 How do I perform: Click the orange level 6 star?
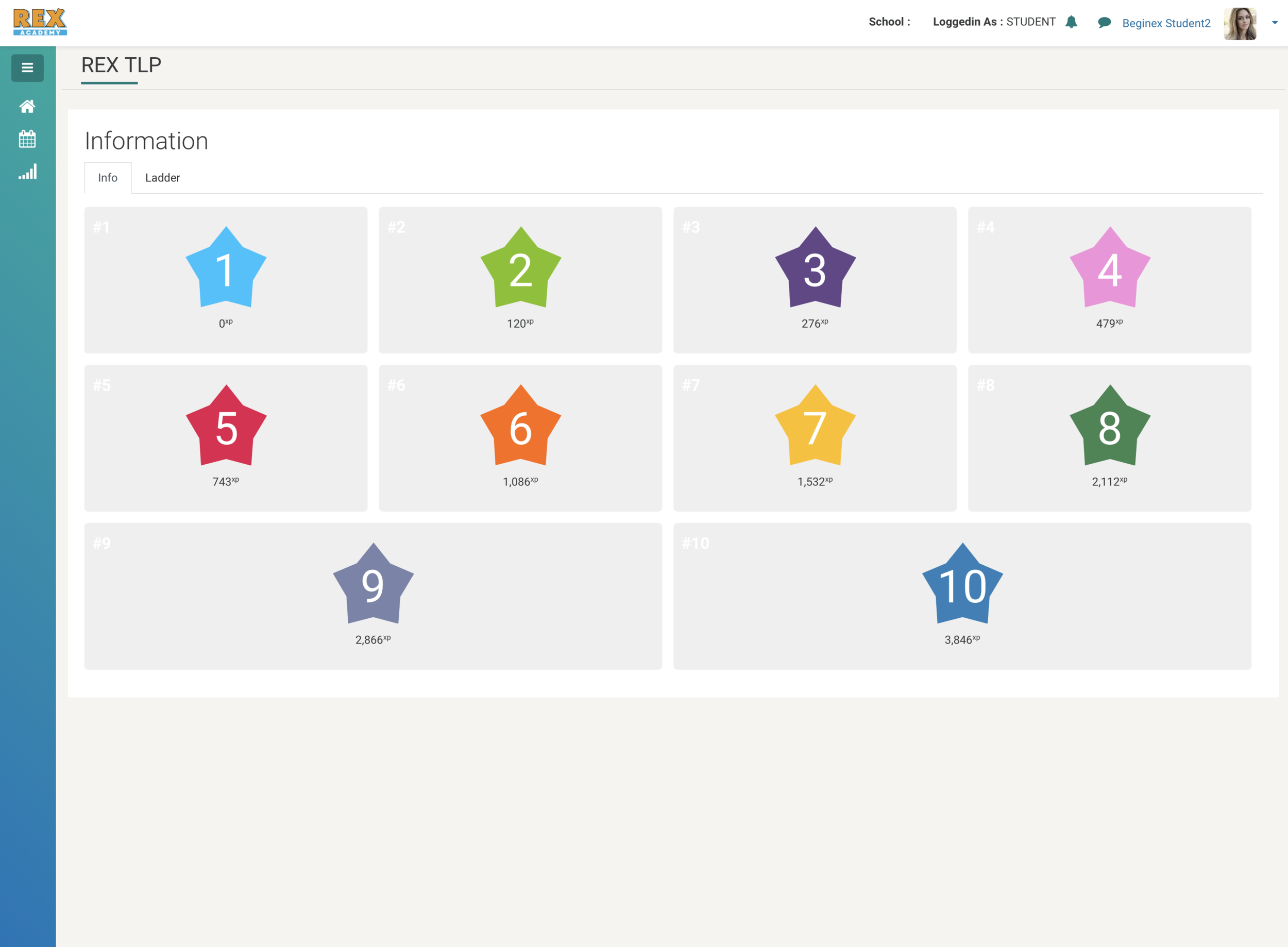(520, 427)
